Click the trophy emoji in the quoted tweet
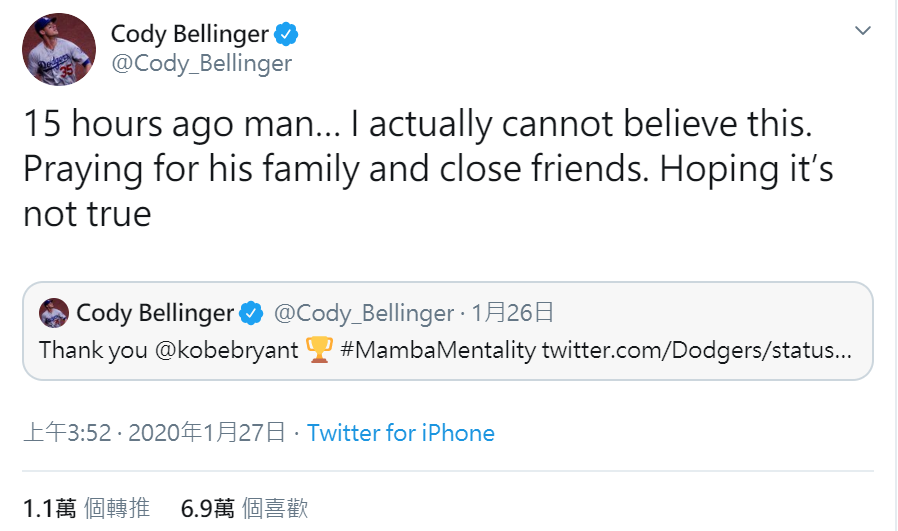 tap(319, 351)
